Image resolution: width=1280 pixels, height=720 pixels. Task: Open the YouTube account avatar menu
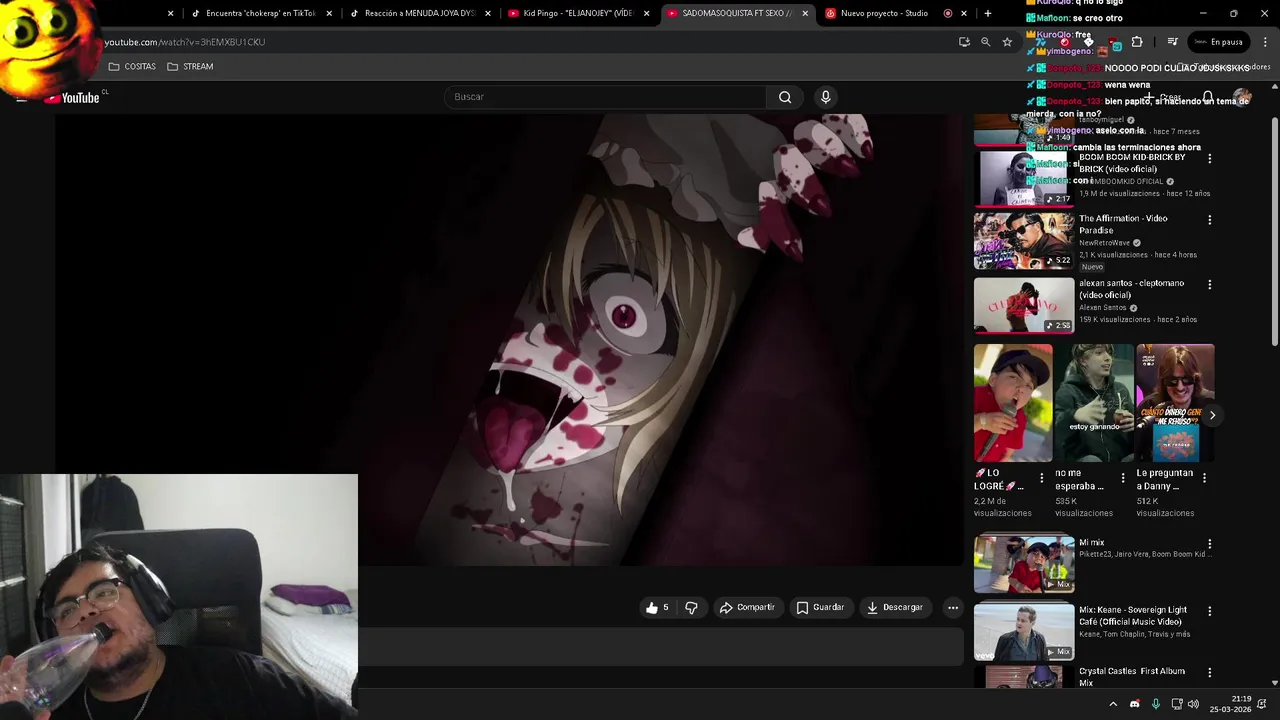pos(1242,97)
